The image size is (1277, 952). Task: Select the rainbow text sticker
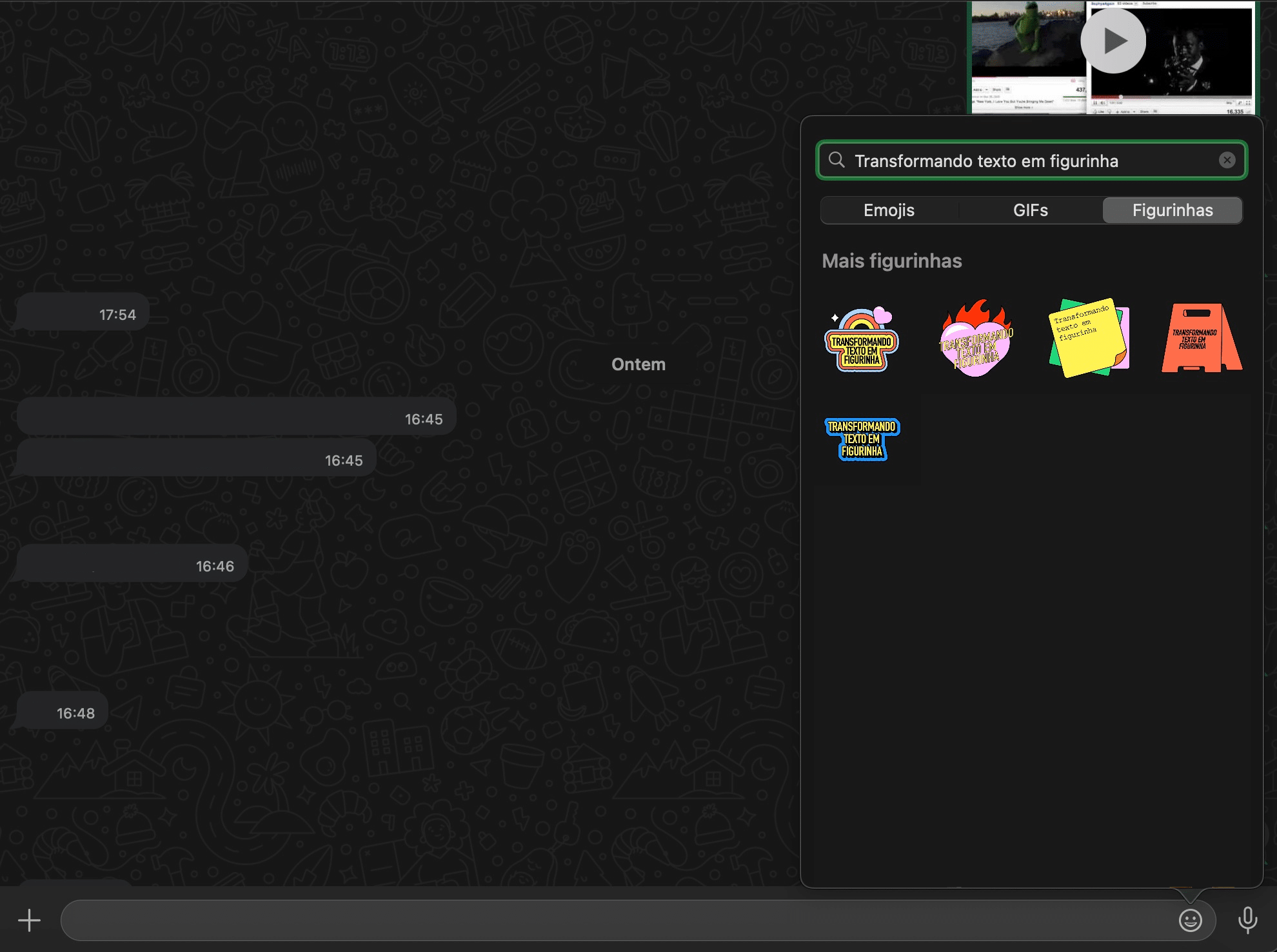tap(862, 339)
